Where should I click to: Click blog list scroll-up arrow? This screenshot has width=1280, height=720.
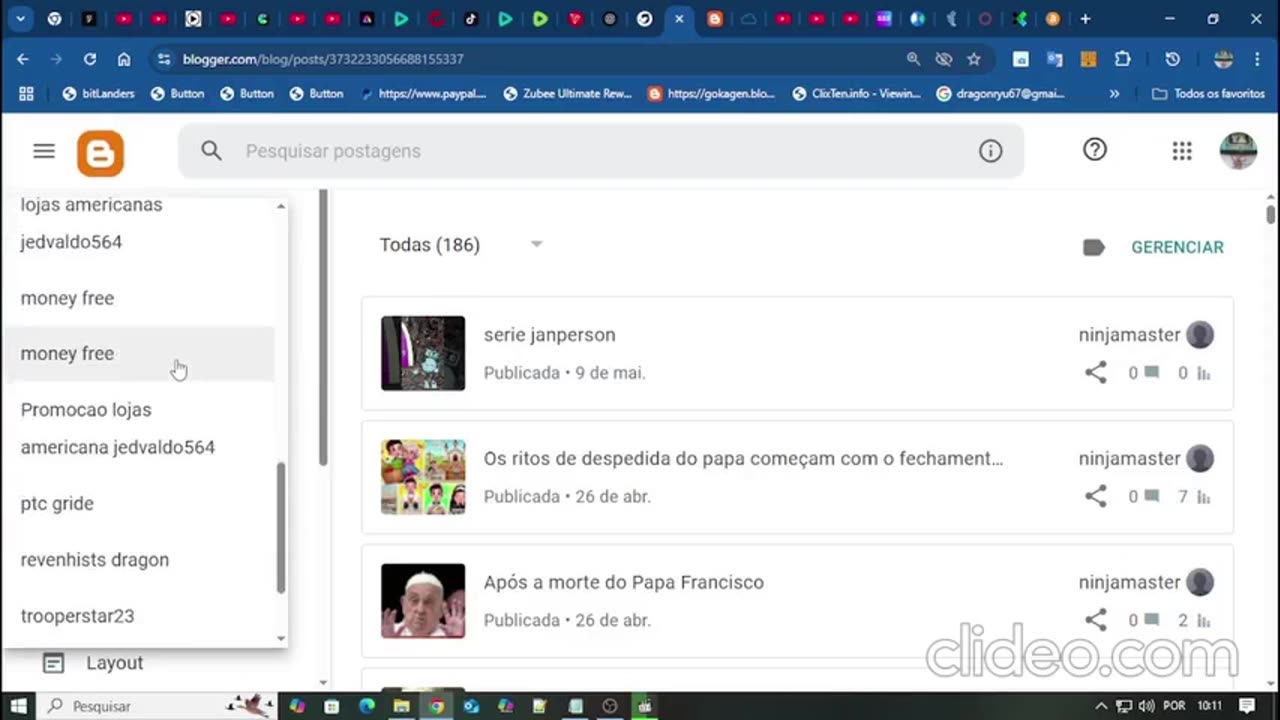(281, 206)
